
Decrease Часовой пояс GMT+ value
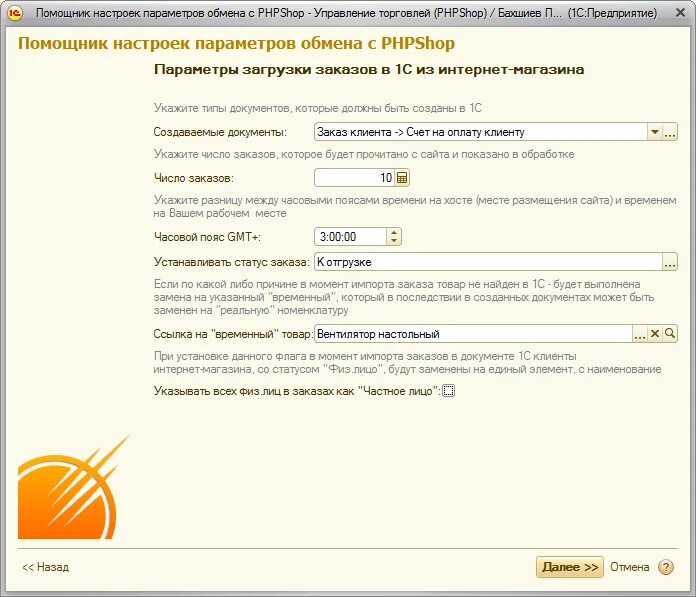pyautogui.click(x=393, y=241)
